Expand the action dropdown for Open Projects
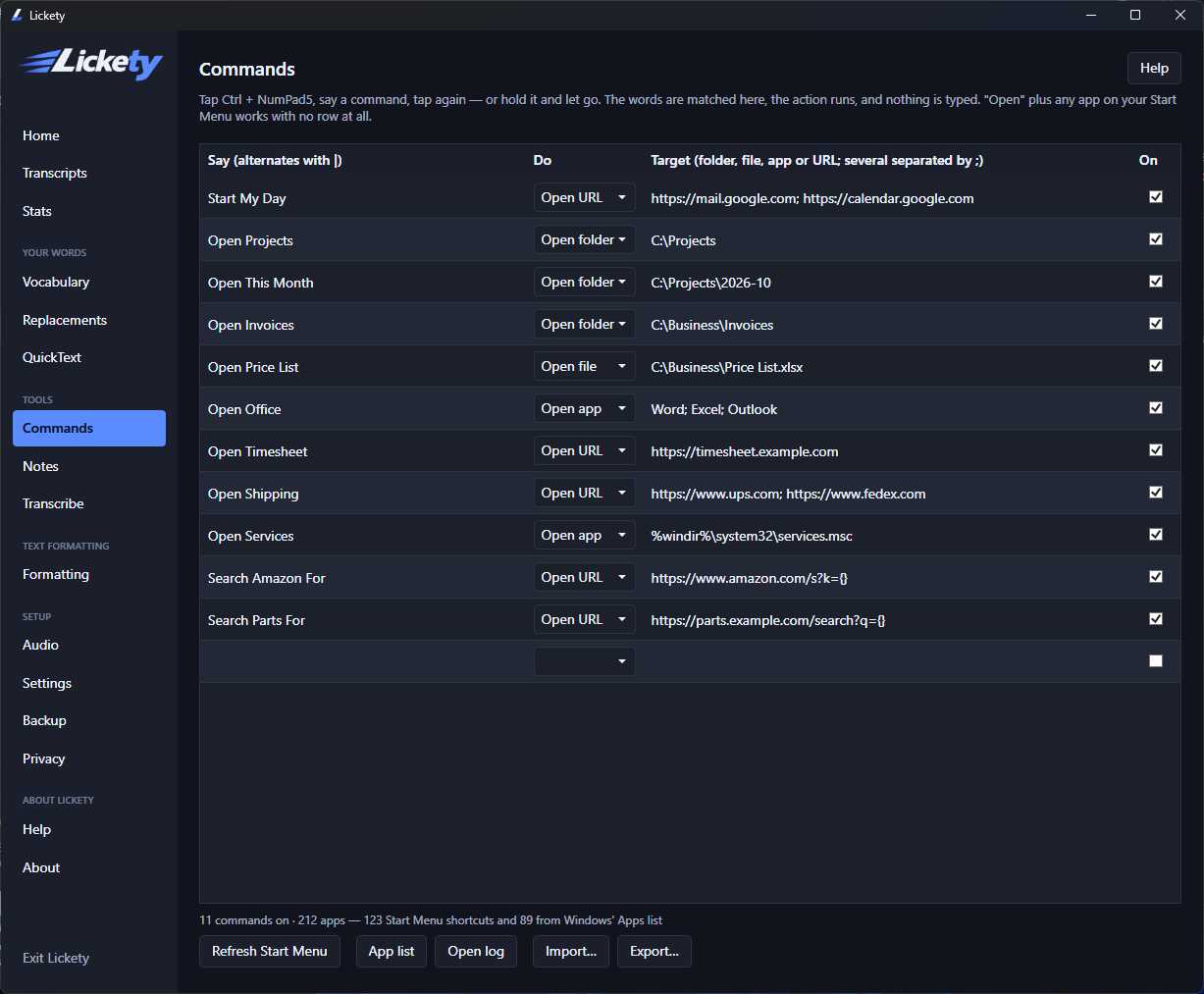The width and height of the screenshot is (1204, 994). point(584,239)
